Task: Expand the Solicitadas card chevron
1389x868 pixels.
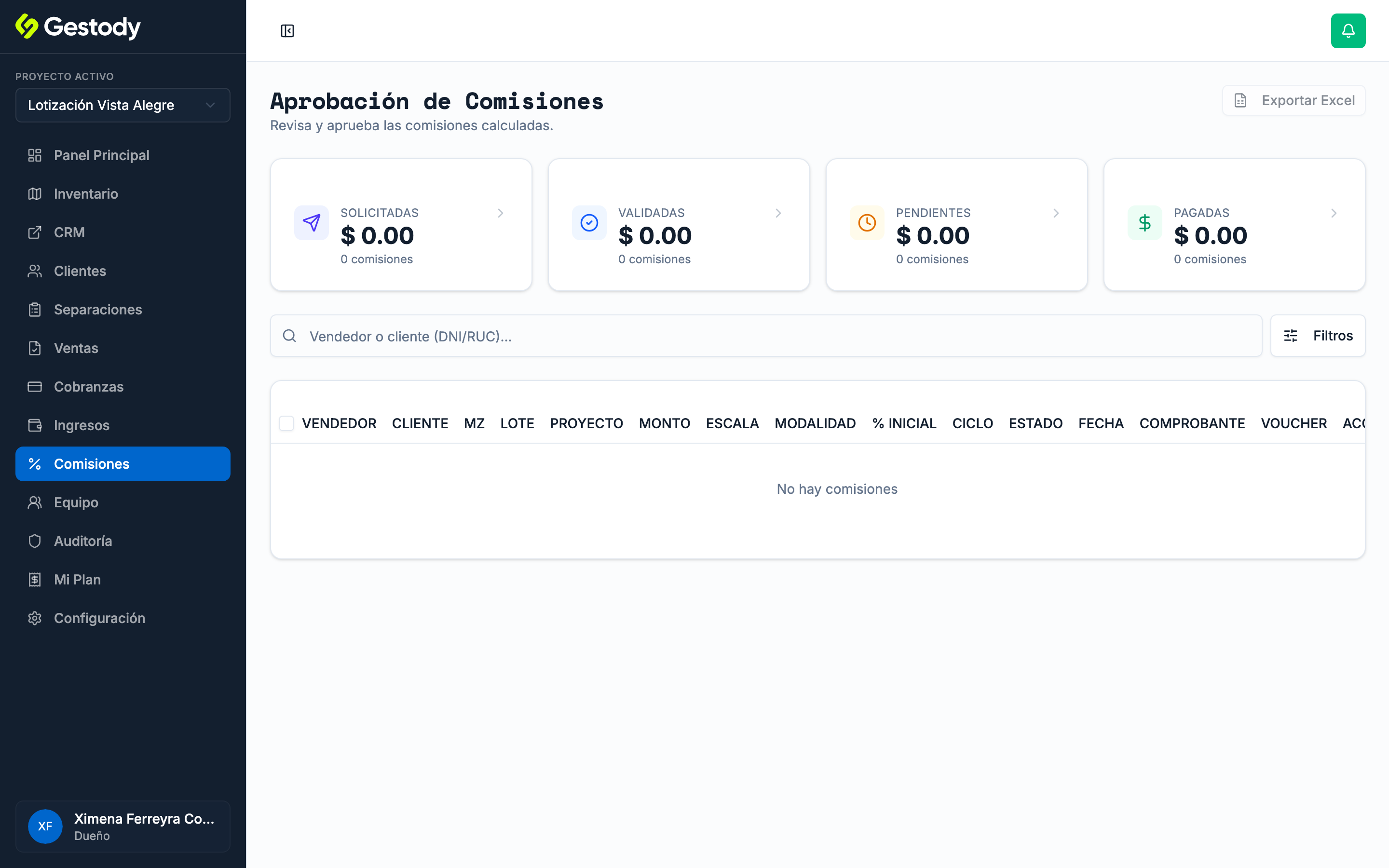Action: click(x=501, y=213)
